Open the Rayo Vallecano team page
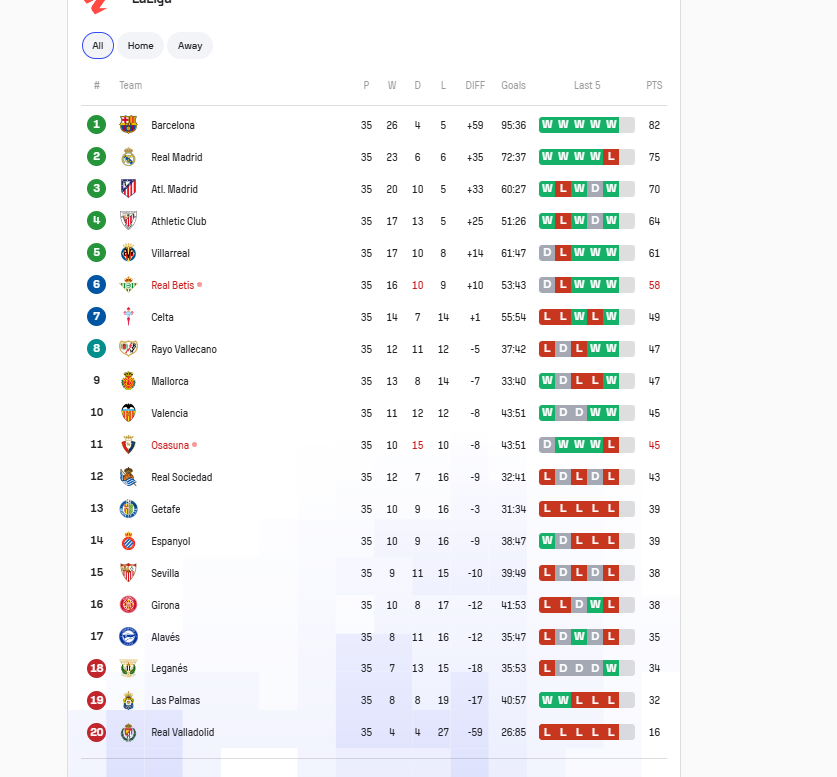 [184, 350]
